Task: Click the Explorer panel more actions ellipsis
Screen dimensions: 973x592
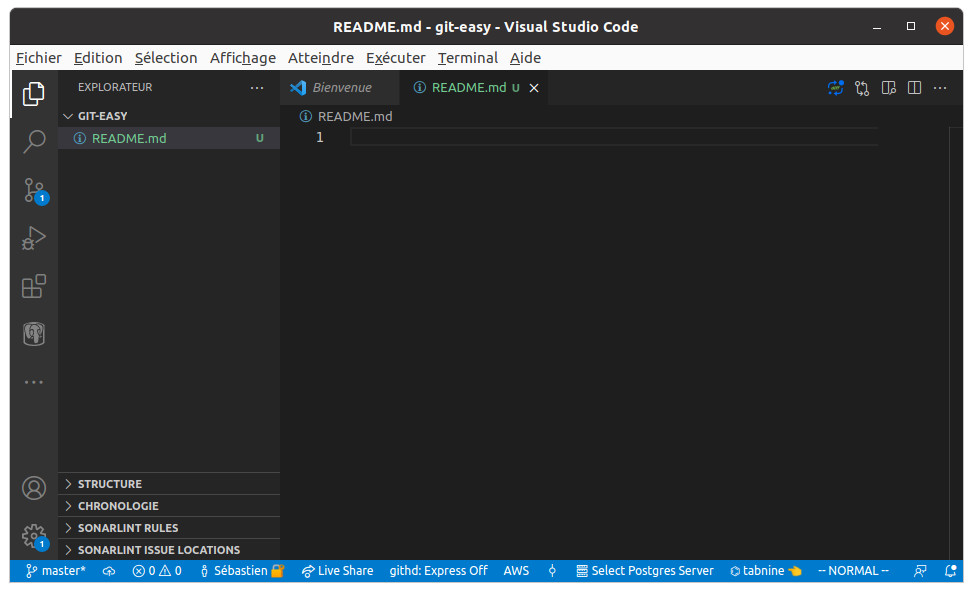Action: [257, 87]
